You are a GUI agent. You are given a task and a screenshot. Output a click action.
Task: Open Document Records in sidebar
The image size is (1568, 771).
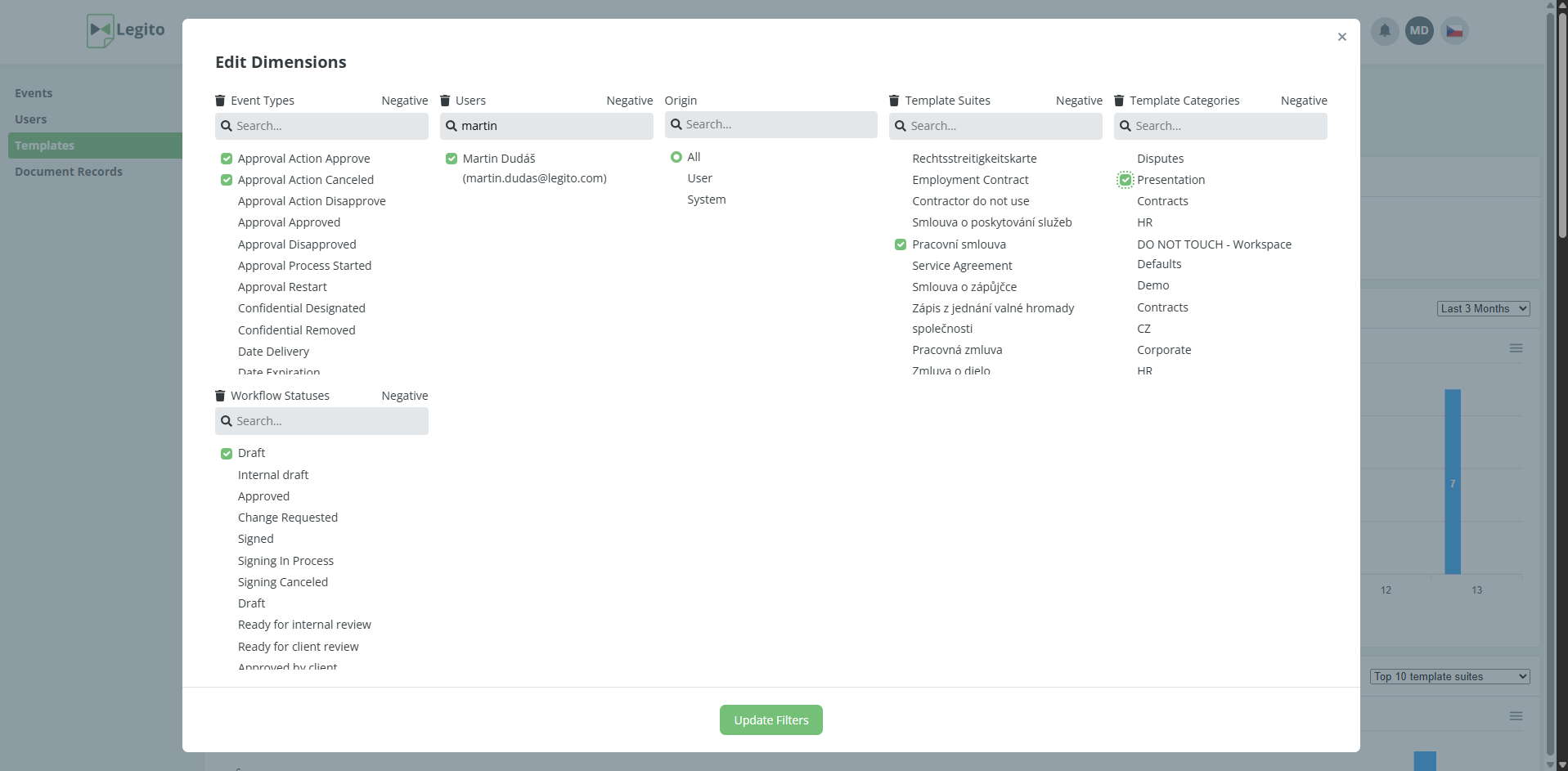tap(69, 172)
